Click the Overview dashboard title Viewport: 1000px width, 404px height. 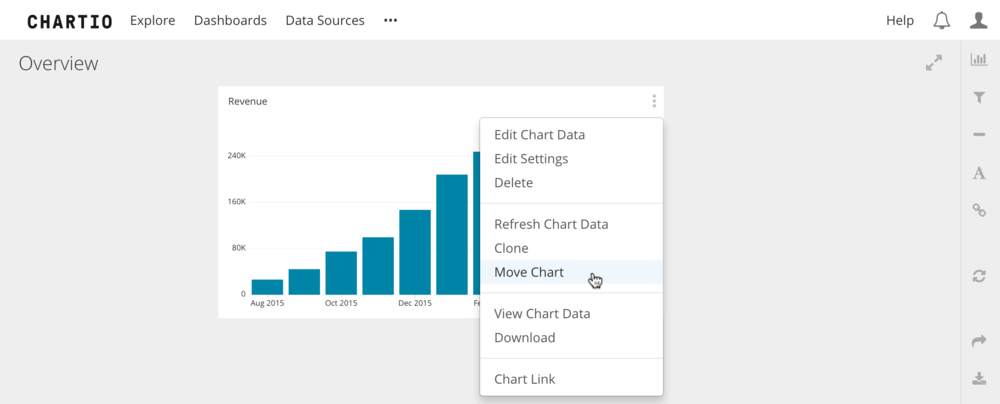click(x=58, y=63)
